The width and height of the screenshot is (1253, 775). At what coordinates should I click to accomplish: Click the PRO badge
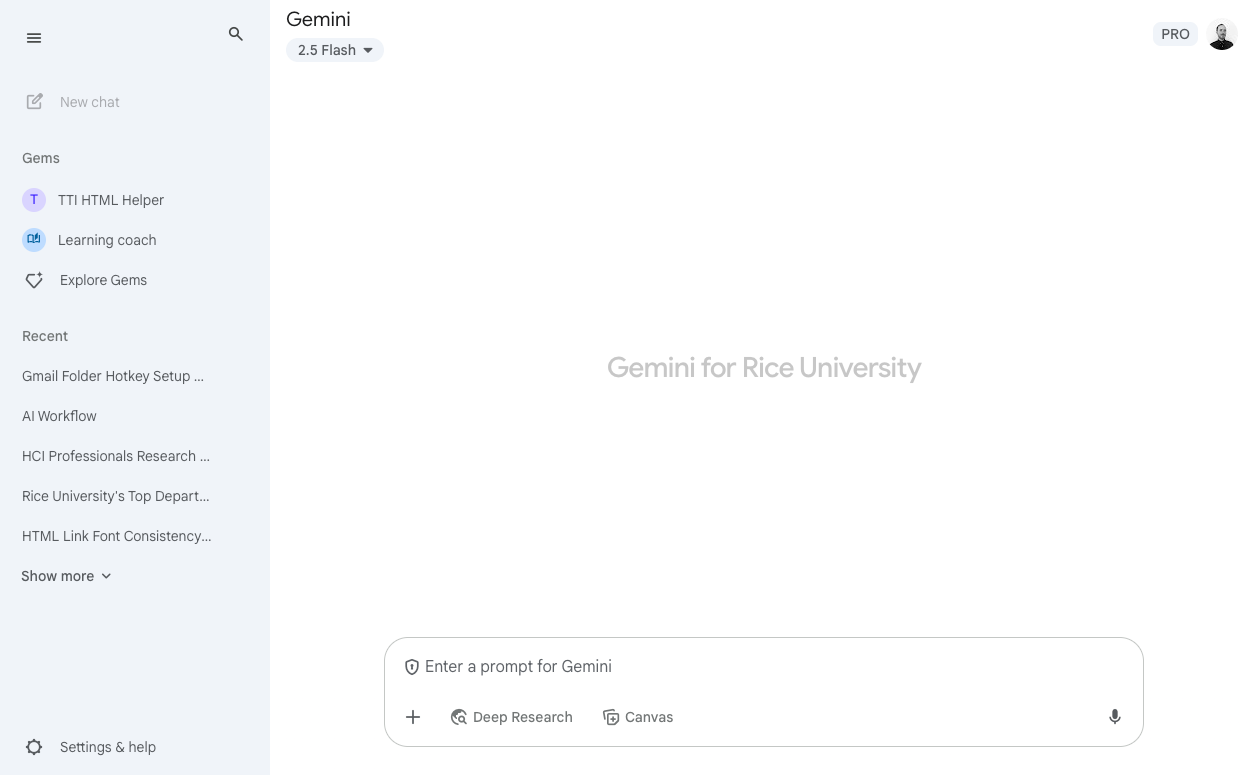1175,34
